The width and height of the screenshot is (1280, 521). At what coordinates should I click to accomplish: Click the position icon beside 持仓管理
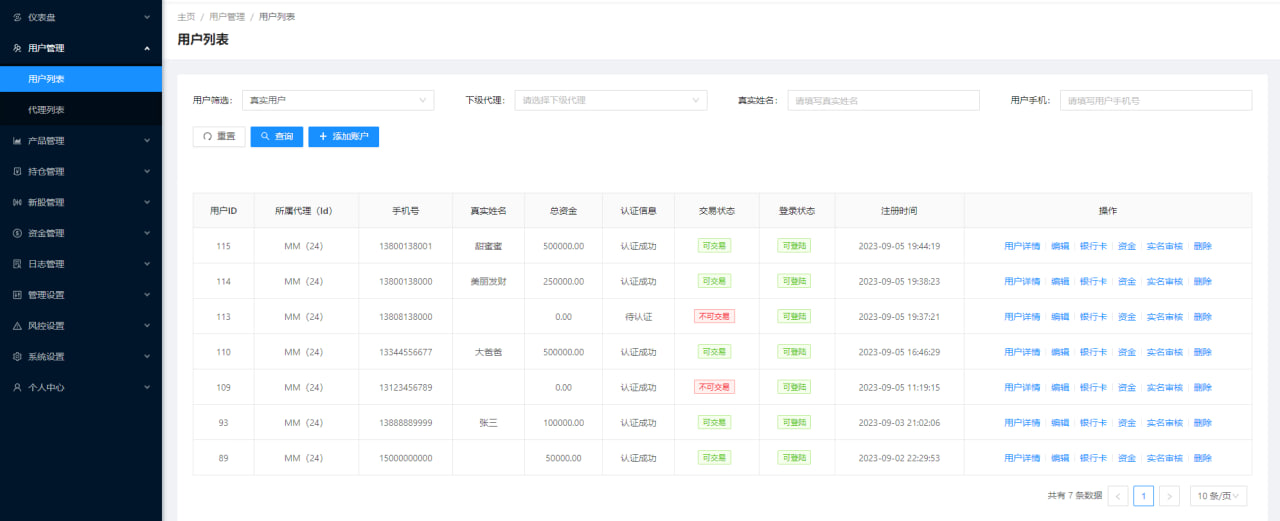pos(17,172)
